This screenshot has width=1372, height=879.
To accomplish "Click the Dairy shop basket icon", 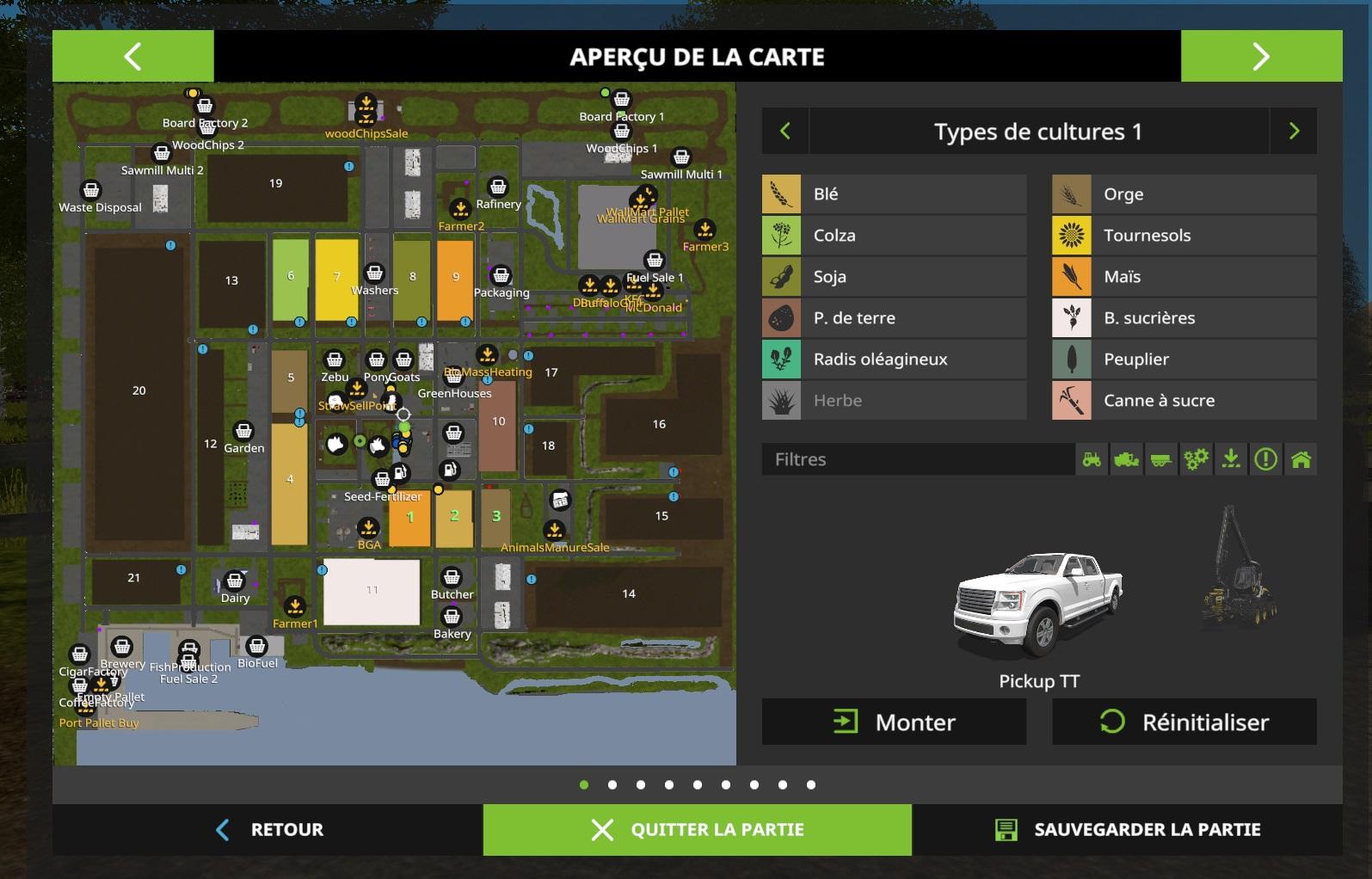I will click(x=234, y=581).
